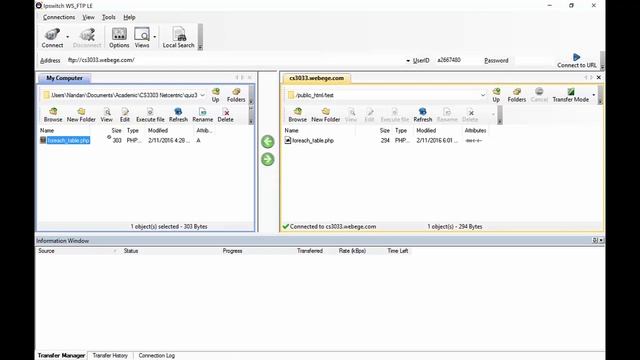Switch to Transfer Manager tab
Viewport: 640px width, 360px height.
click(61, 356)
